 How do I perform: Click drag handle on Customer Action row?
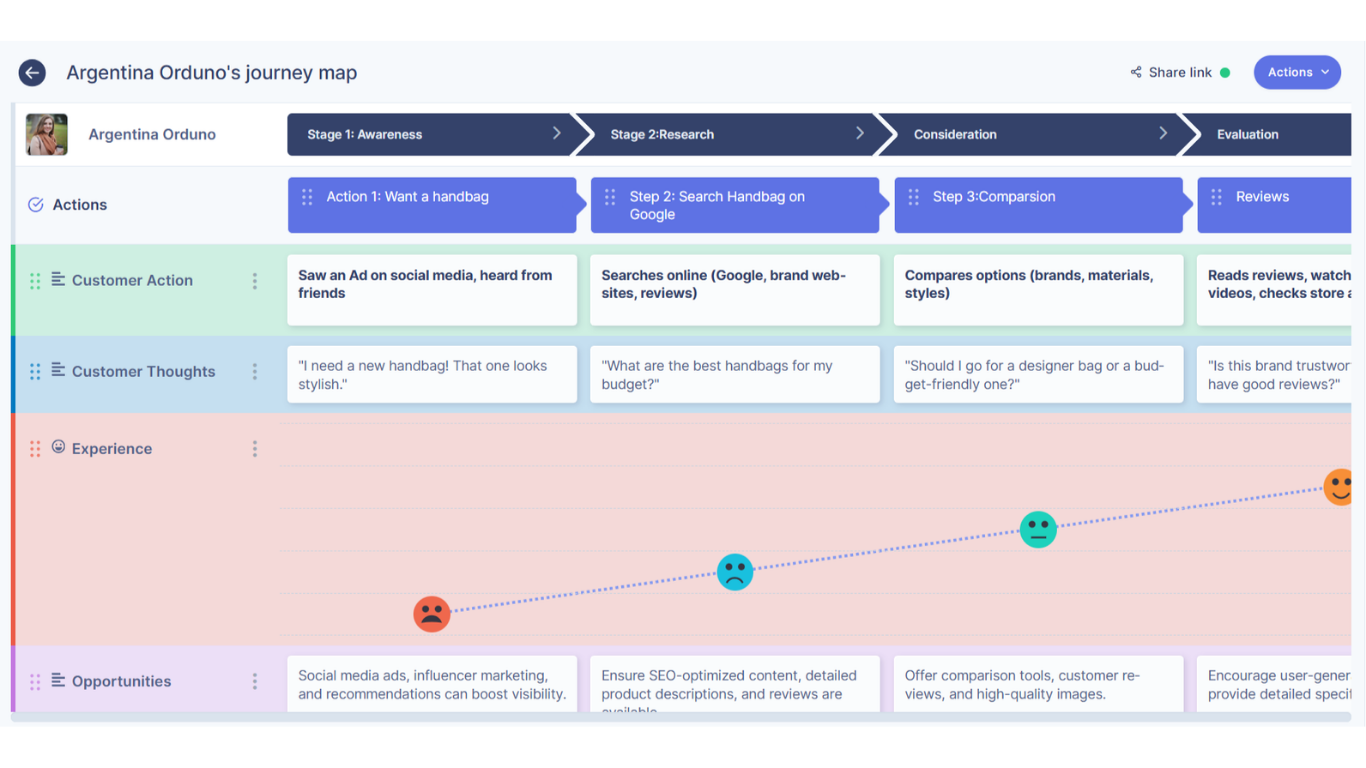tap(35, 281)
